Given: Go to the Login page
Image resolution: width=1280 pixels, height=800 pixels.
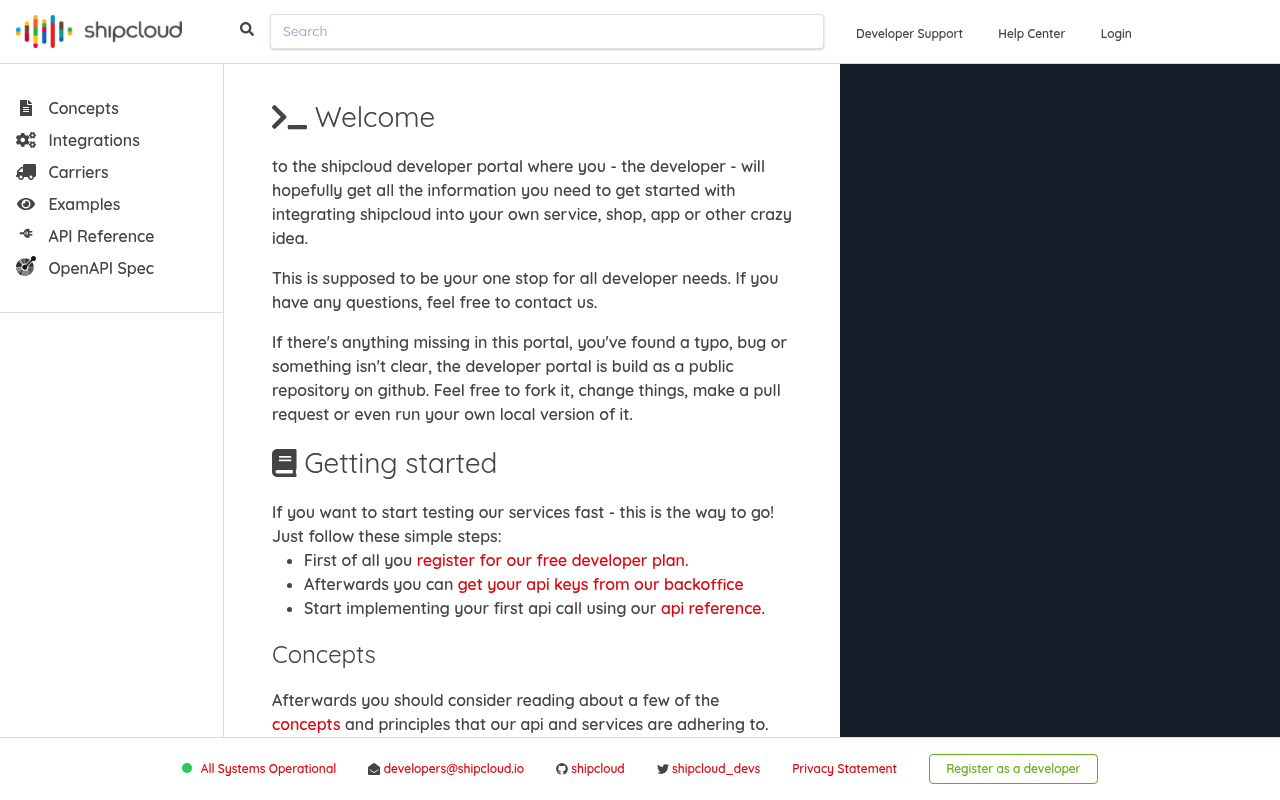Looking at the screenshot, I should pyautogui.click(x=1116, y=33).
